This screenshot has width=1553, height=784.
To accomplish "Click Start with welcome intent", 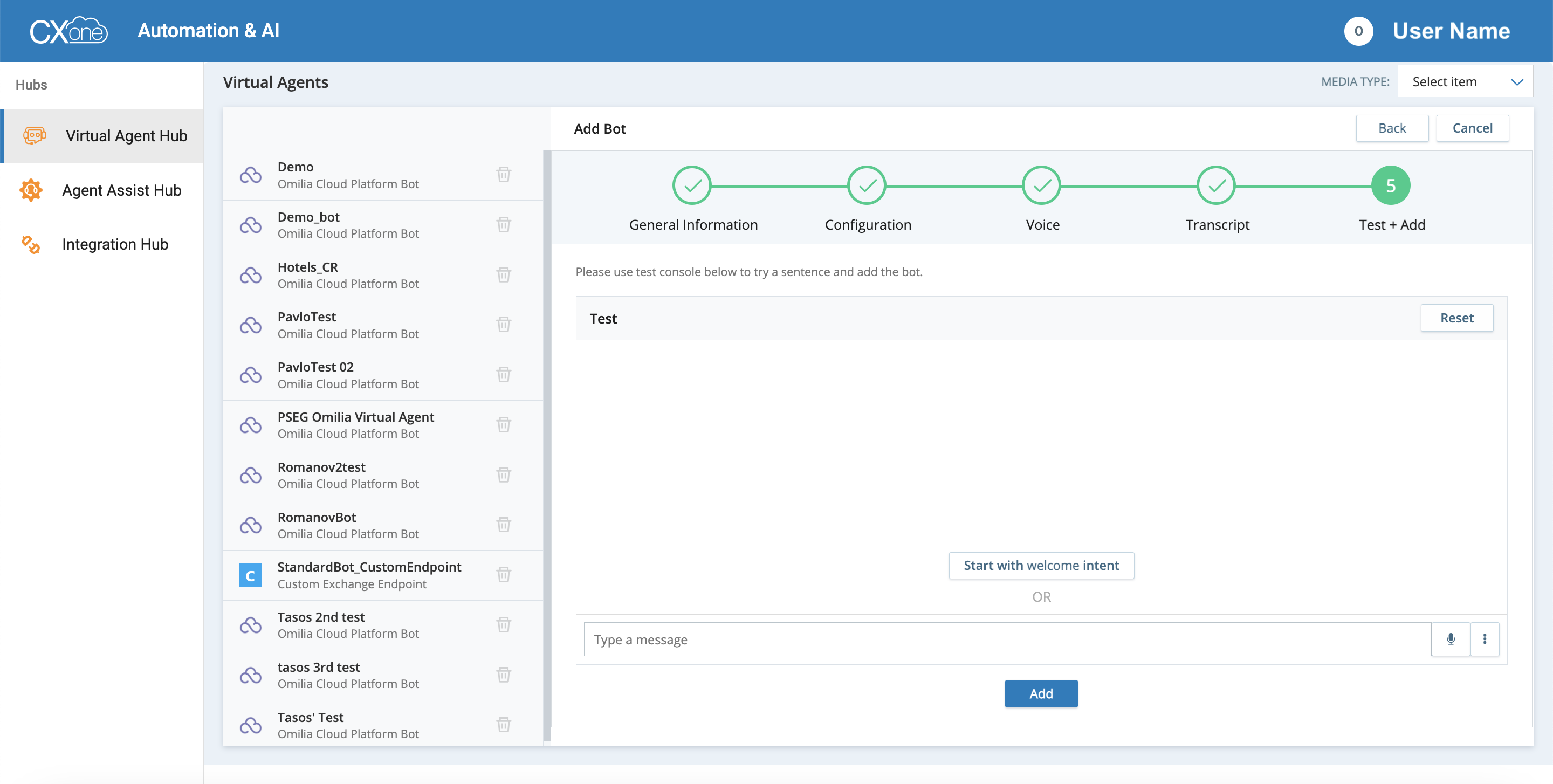I will (1041, 565).
